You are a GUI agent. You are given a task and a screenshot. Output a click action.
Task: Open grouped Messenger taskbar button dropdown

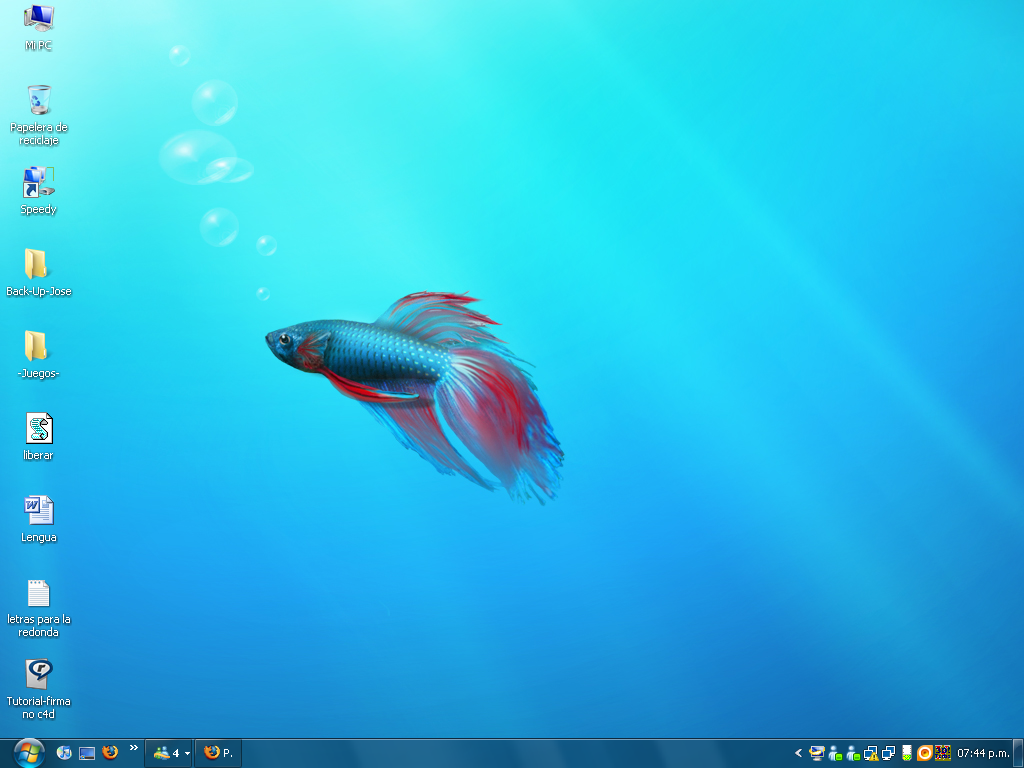168,753
